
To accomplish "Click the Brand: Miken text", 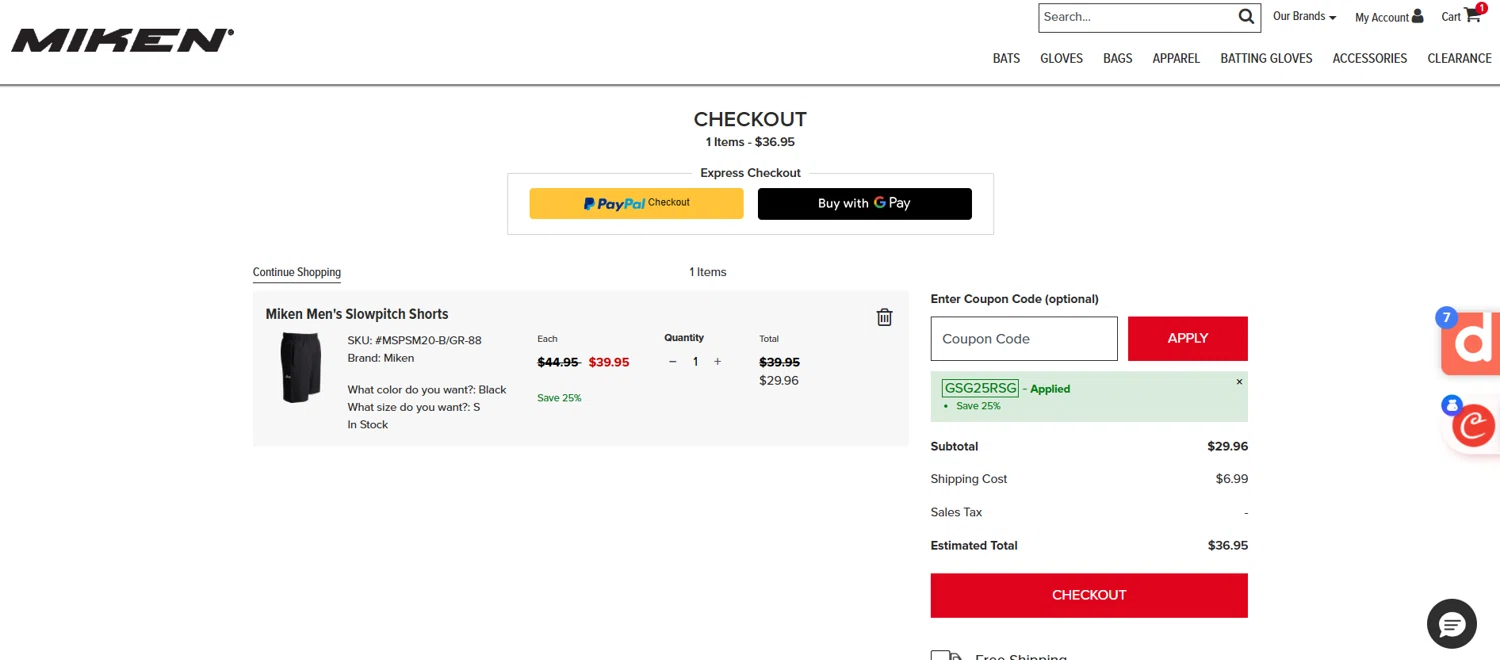I will pyautogui.click(x=380, y=358).
